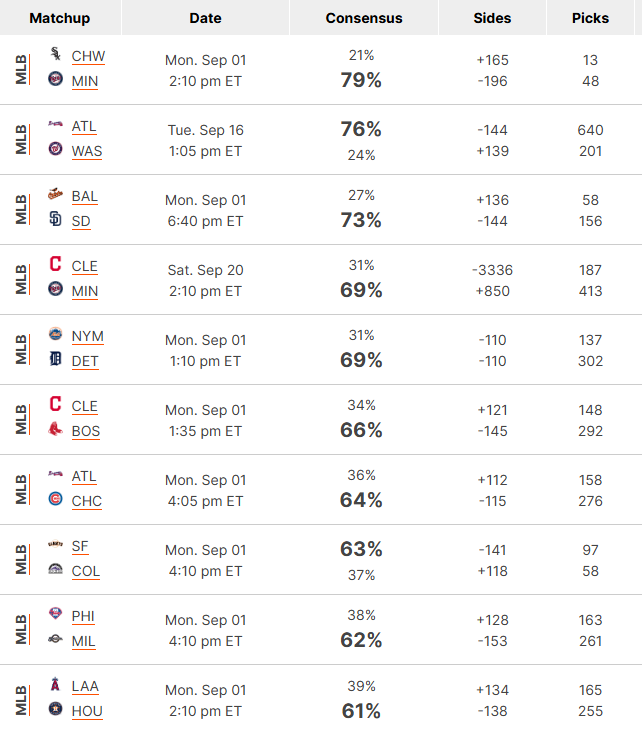Screen dimensions: 642x734
Task: Click the Padres SD logo icon
Action: click(55, 218)
